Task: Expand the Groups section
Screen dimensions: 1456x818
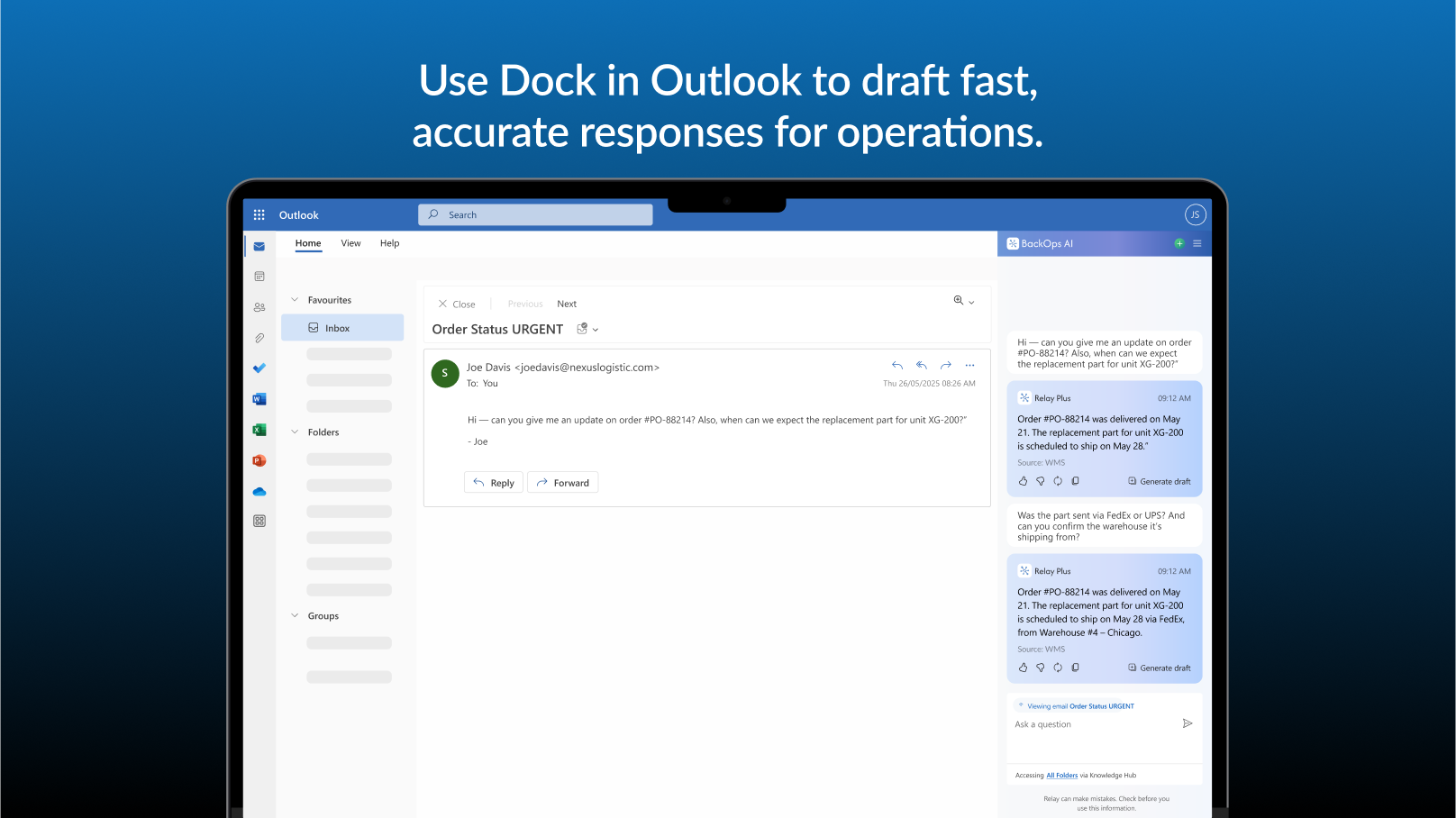Action: (295, 615)
